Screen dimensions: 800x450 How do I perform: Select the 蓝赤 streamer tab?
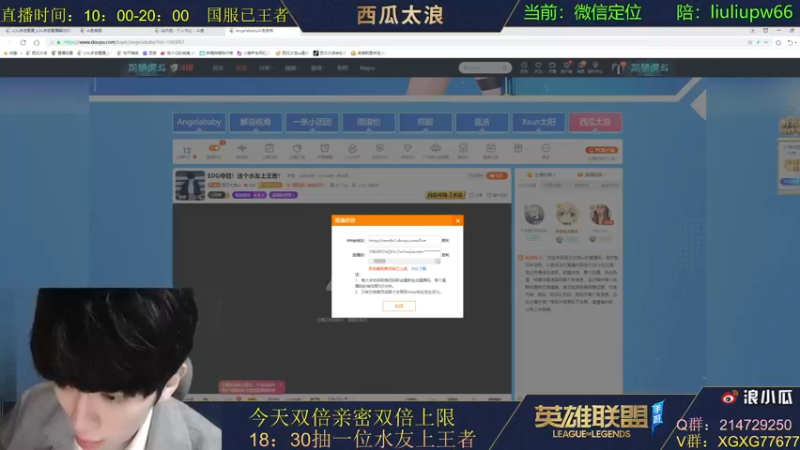point(482,122)
